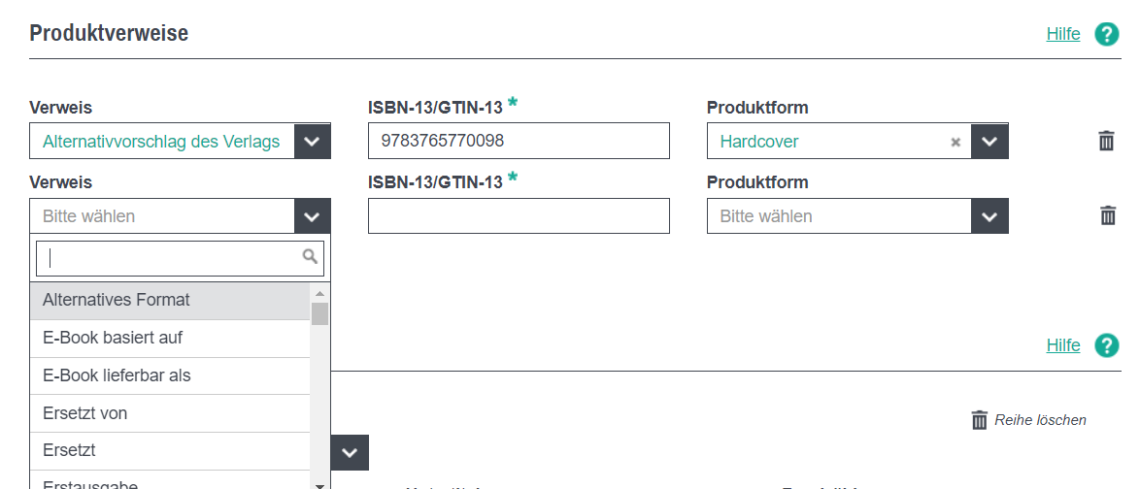
Task: Collapse the open Bitte wählen Verweis dropdown
Action: 312,216
